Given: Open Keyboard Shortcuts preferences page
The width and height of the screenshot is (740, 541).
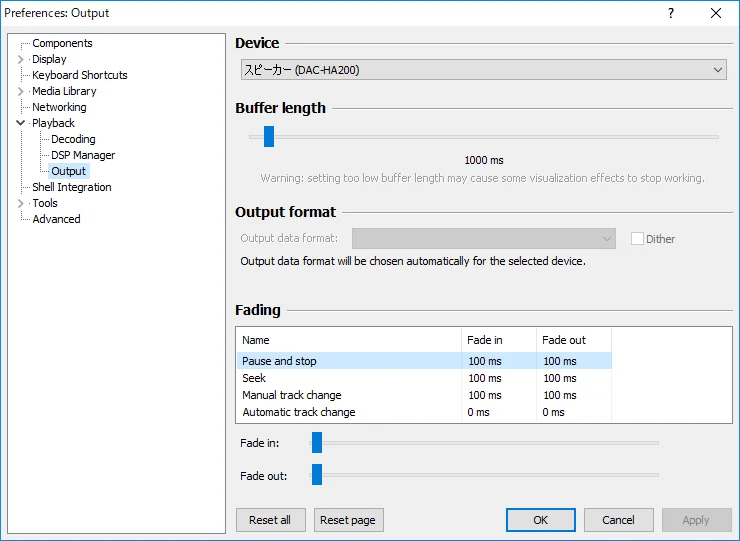Looking at the screenshot, I should (x=79, y=75).
